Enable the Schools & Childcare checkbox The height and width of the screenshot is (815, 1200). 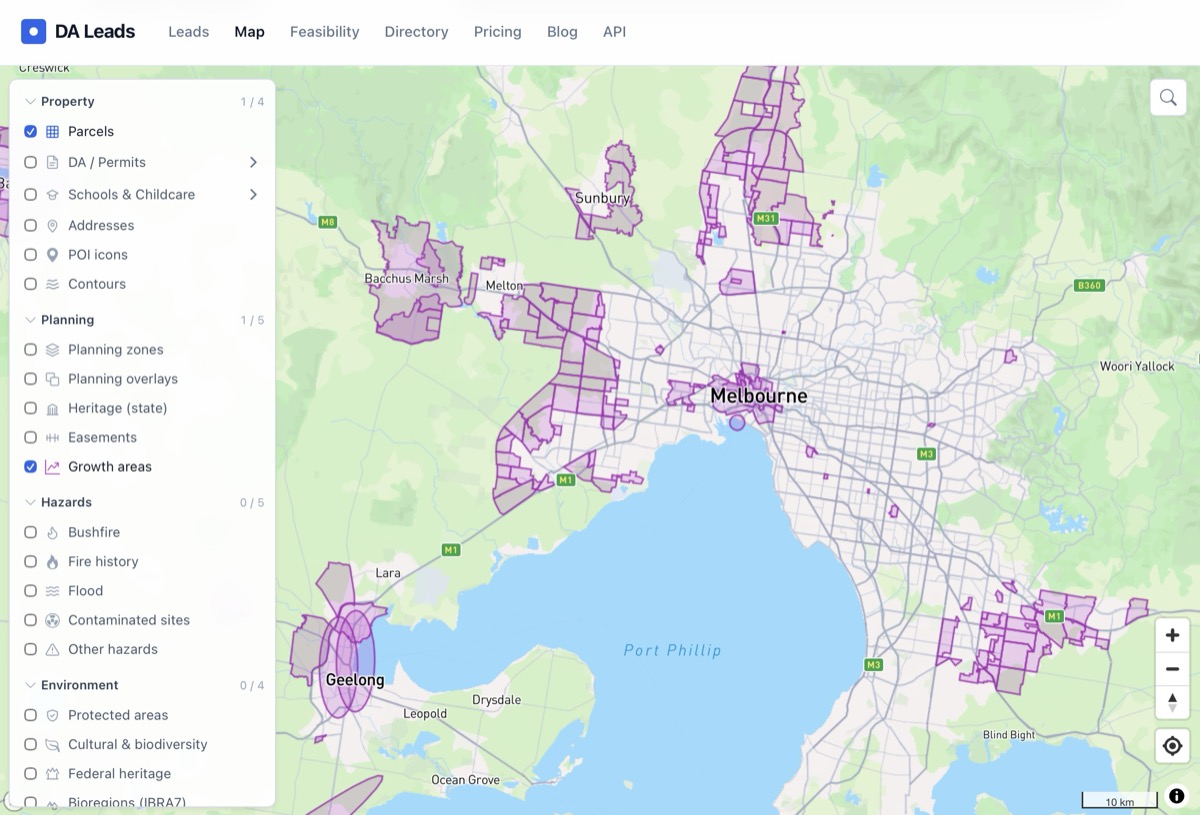(31, 195)
